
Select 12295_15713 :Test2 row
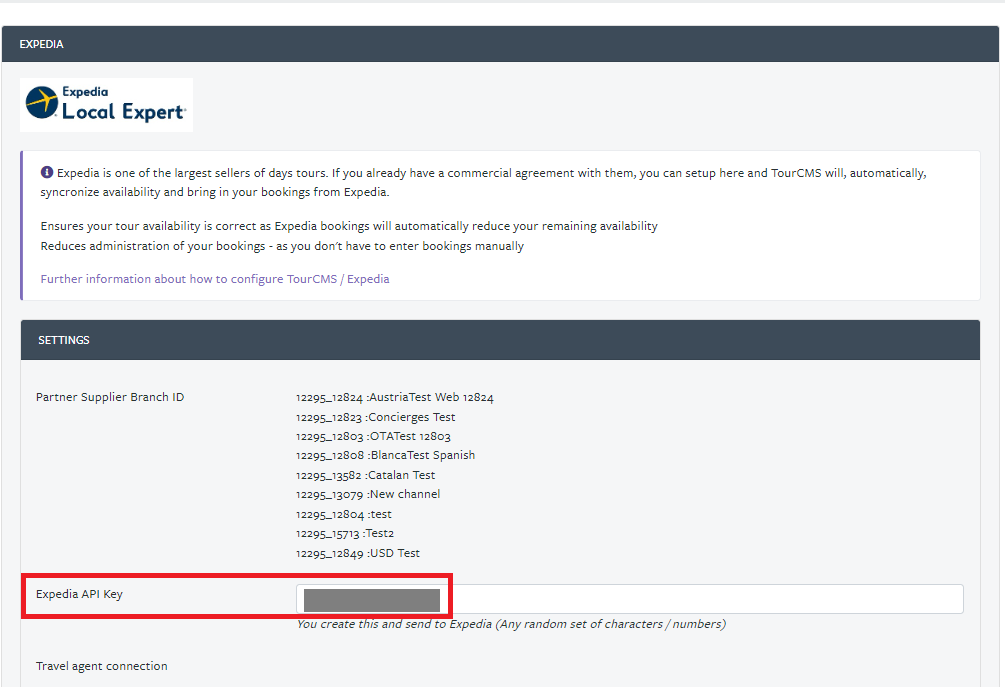[345, 534]
